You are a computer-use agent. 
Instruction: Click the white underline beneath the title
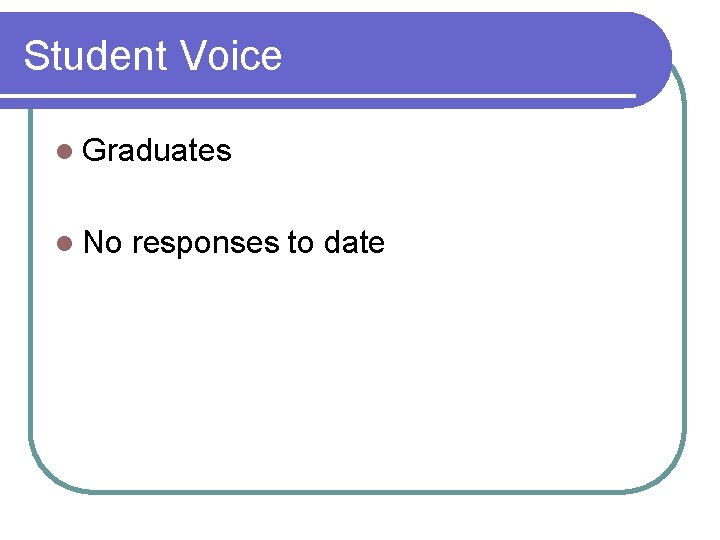(318, 96)
